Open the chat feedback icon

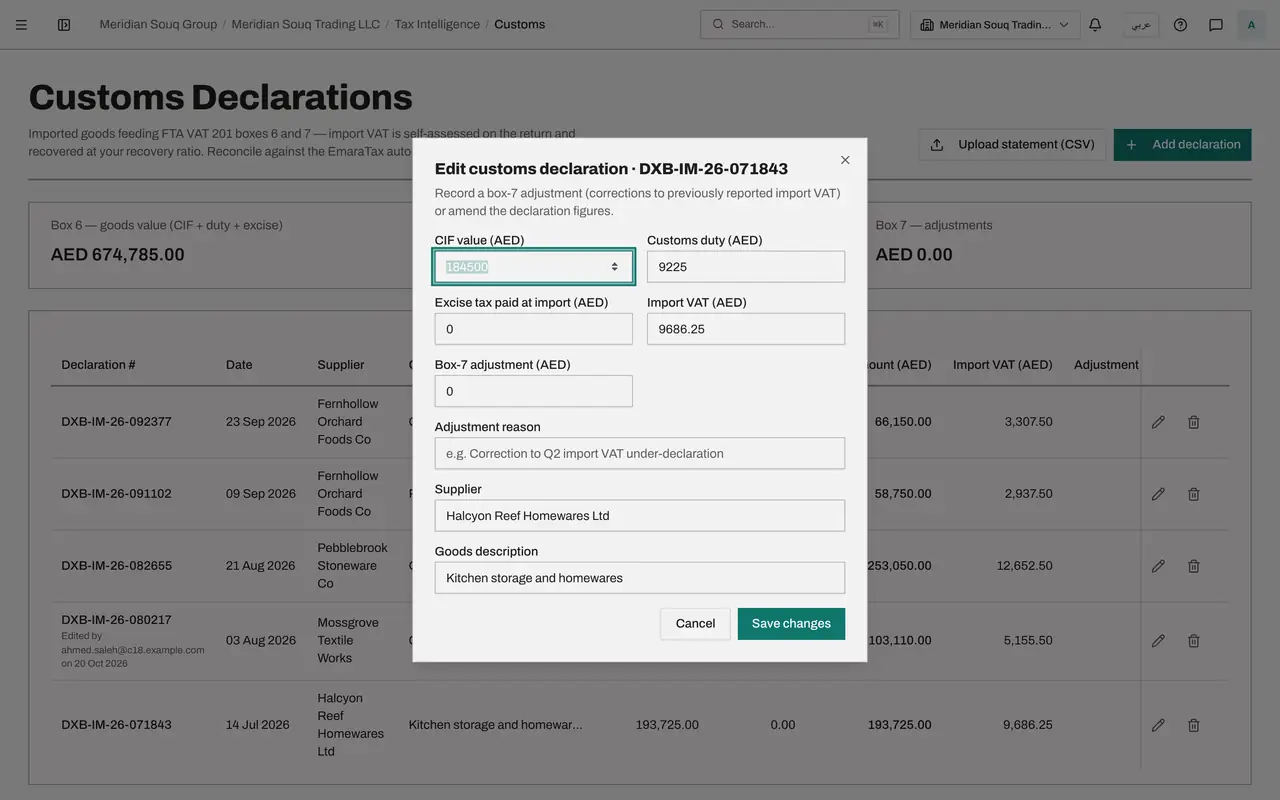1216,25
